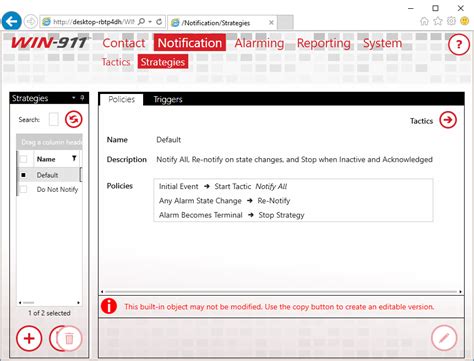Open the System menu
The height and width of the screenshot is (361, 474).
click(382, 43)
